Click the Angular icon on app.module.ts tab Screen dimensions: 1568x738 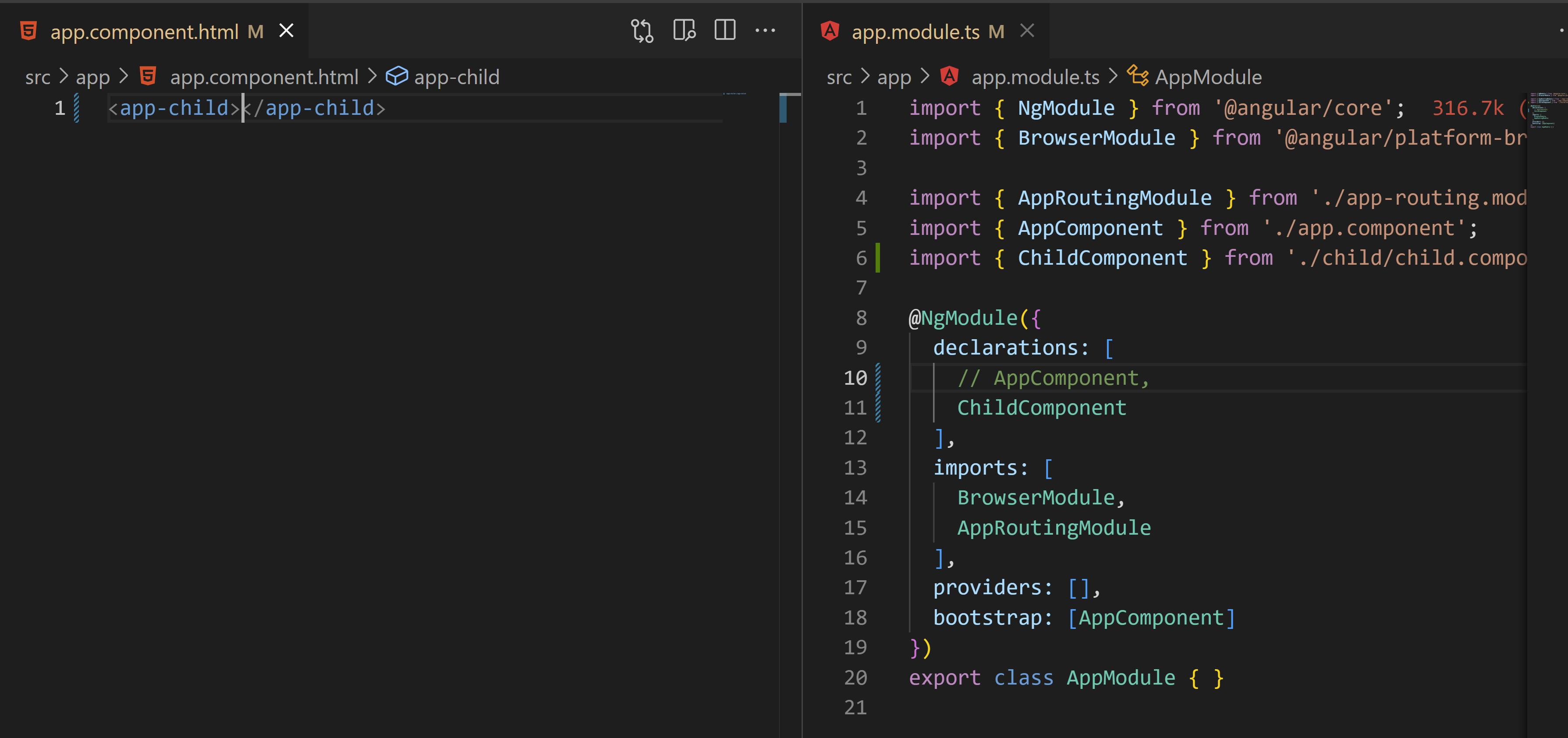tap(830, 30)
